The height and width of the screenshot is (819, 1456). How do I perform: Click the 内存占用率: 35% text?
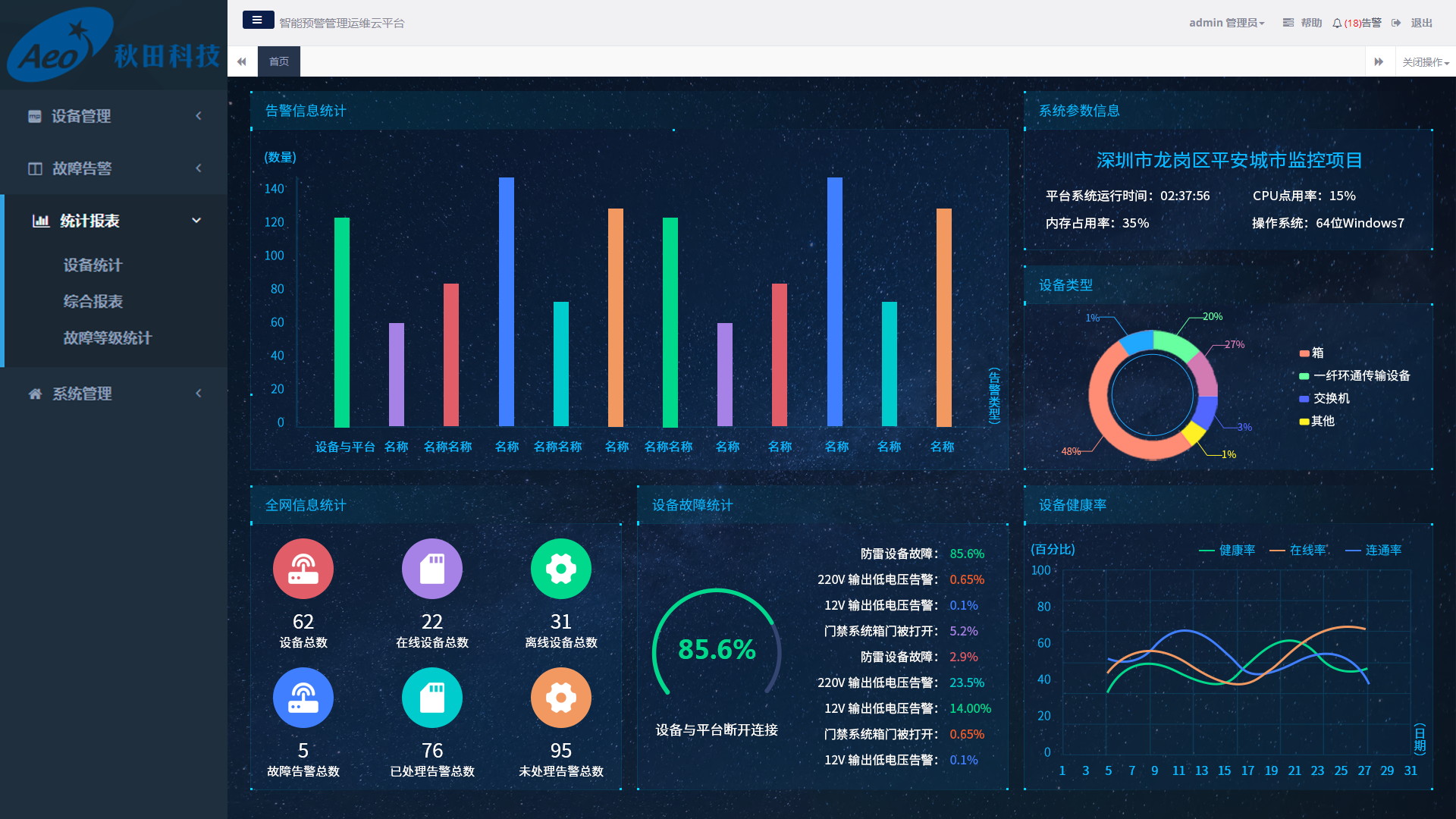1097,224
